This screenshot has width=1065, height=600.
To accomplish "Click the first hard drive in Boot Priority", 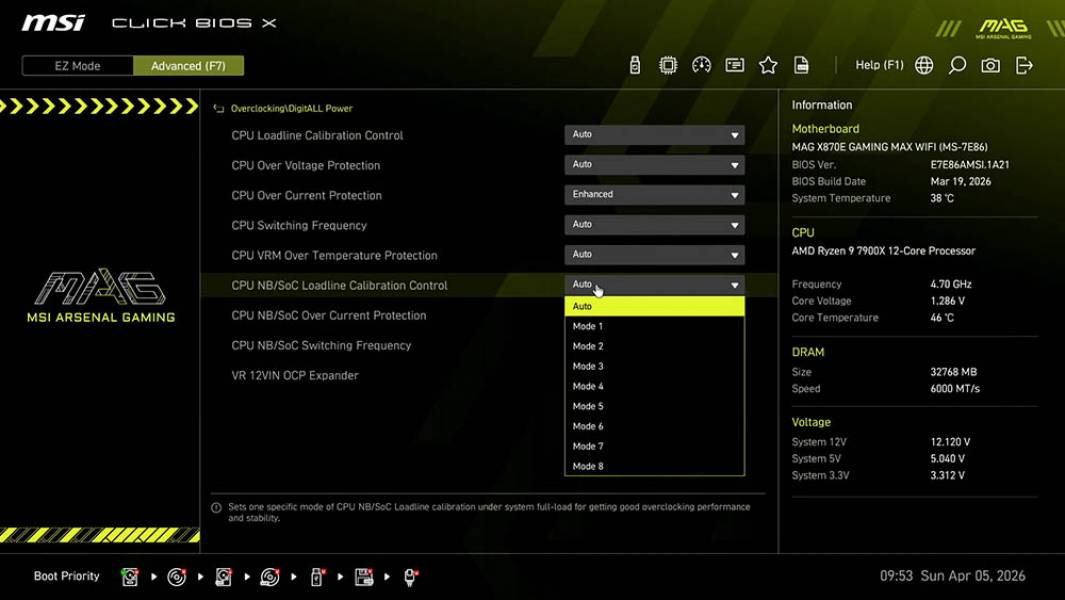I will [129, 576].
